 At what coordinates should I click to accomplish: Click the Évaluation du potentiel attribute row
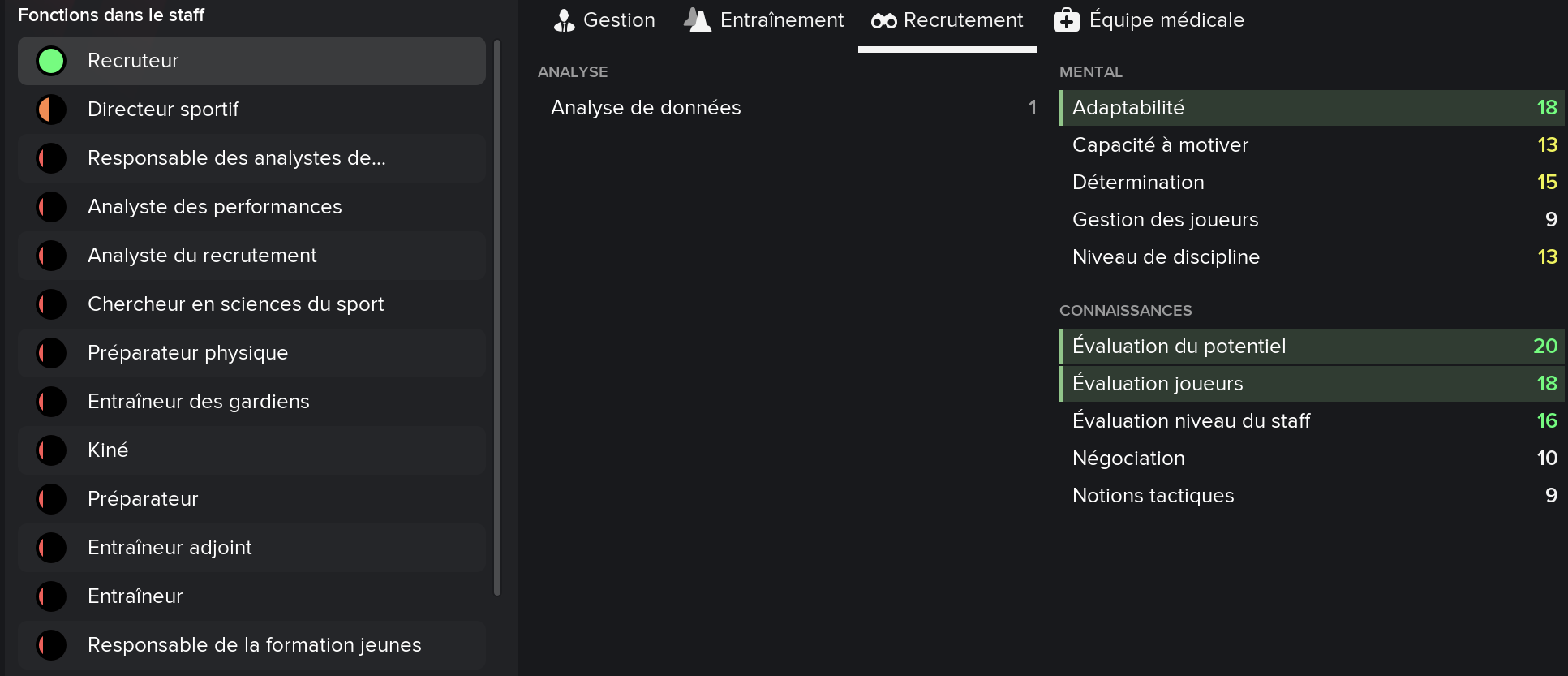point(1312,347)
